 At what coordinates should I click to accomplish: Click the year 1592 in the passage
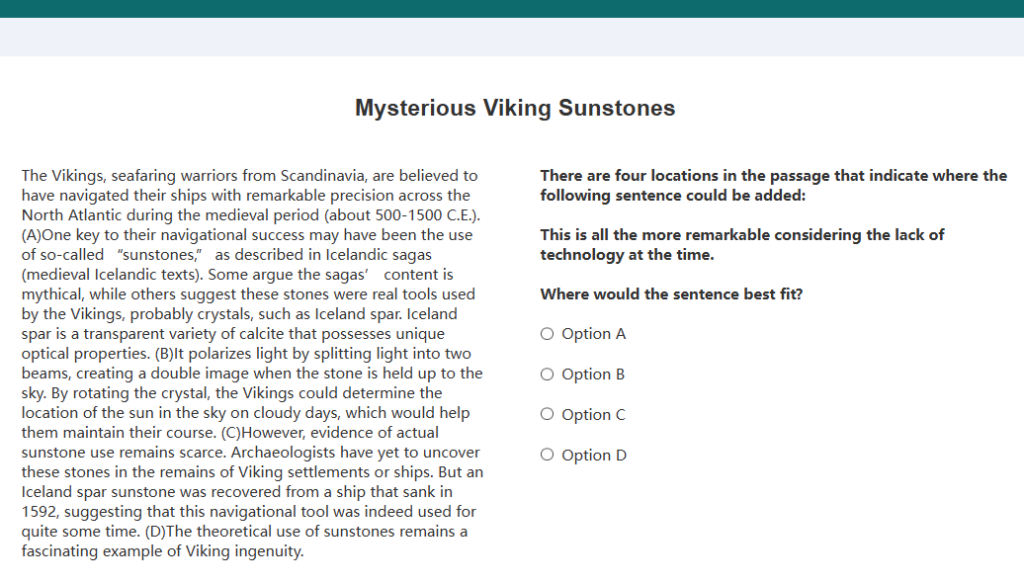coord(40,511)
